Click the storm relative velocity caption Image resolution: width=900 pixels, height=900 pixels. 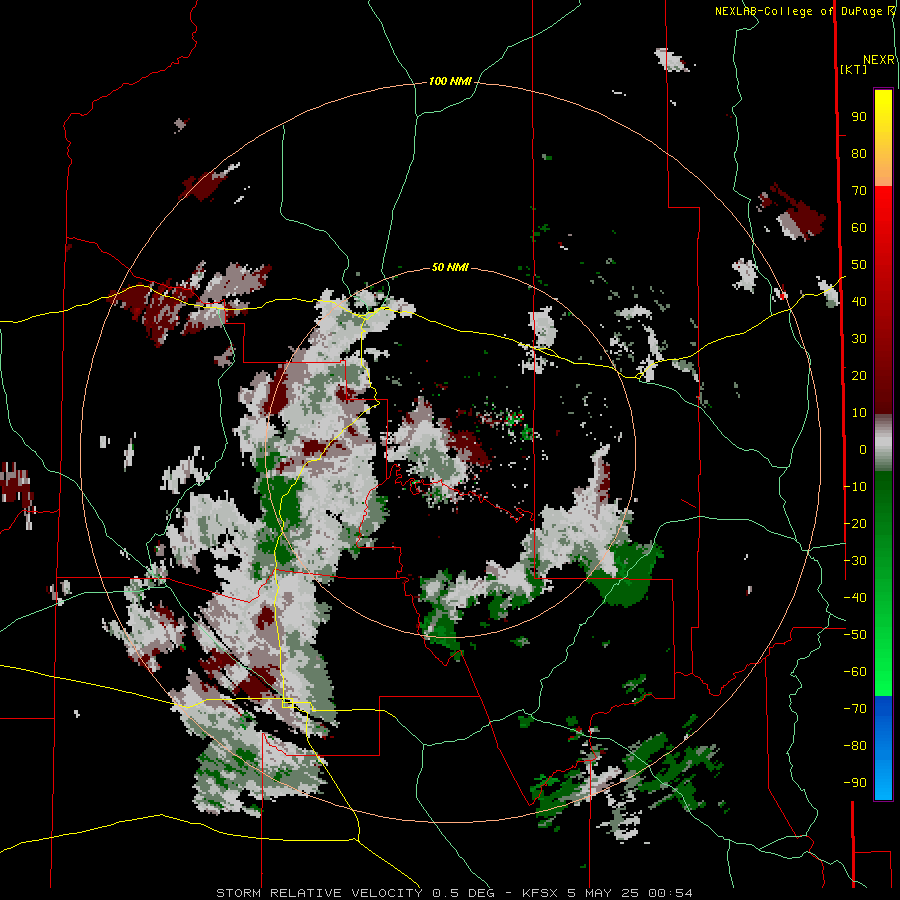point(454,893)
